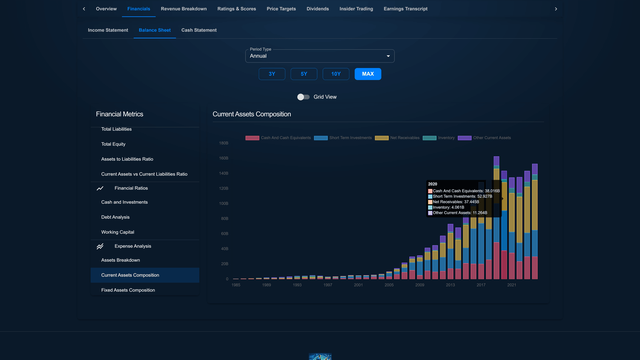The width and height of the screenshot is (640, 360).
Task: Go to the Revenue Breakdown tab
Action: pyautogui.click(x=184, y=9)
